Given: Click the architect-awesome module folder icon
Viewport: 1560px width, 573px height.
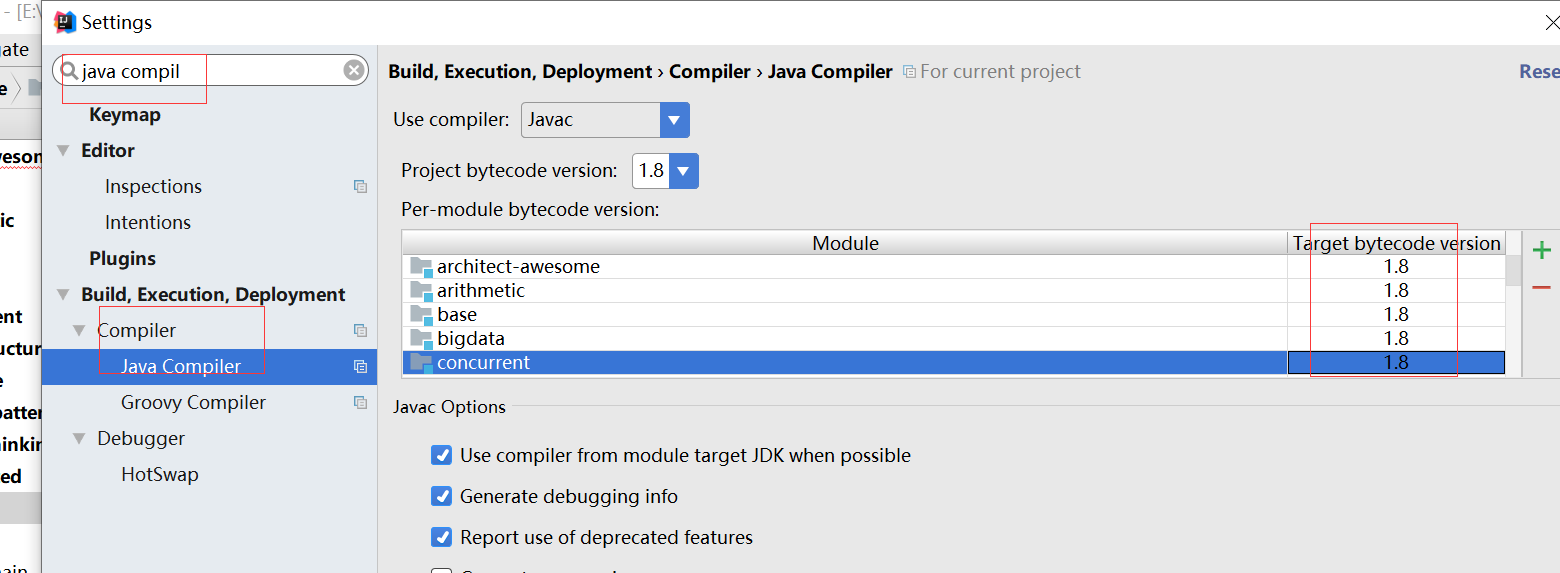Looking at the screenshot, I should pos(421,267).
